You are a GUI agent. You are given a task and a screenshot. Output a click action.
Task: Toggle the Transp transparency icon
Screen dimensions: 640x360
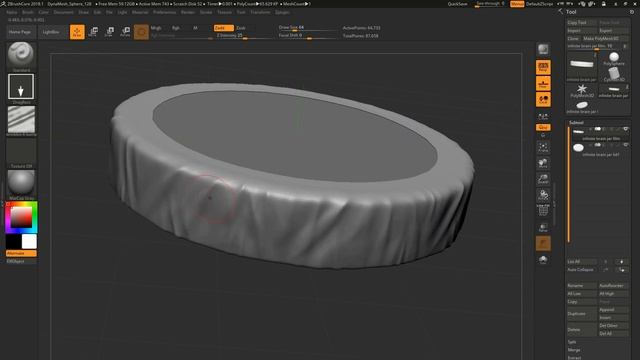[543, 228]
